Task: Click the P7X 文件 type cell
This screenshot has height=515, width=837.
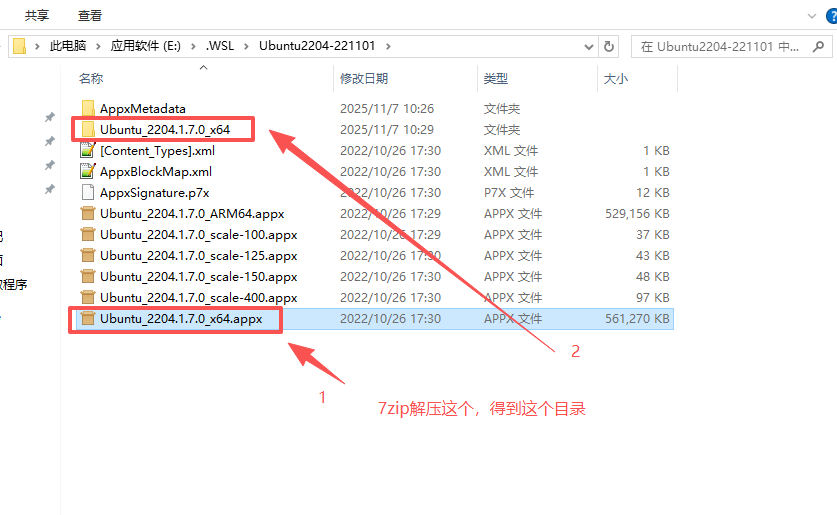Action: coord(509,193)
